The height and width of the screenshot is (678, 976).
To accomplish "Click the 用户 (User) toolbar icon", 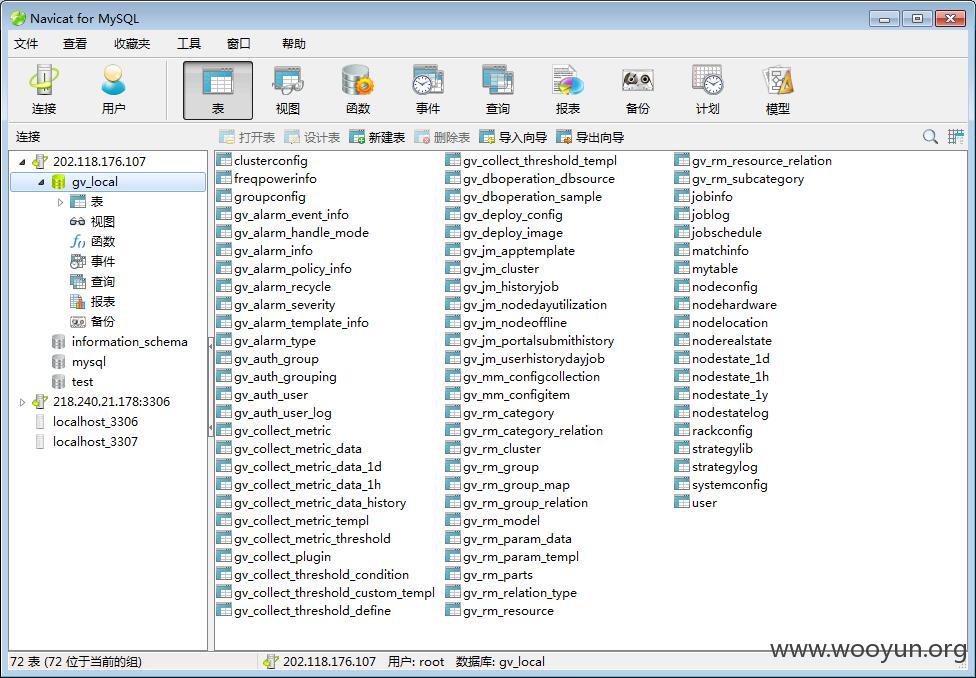I will [x=113, y=90].
